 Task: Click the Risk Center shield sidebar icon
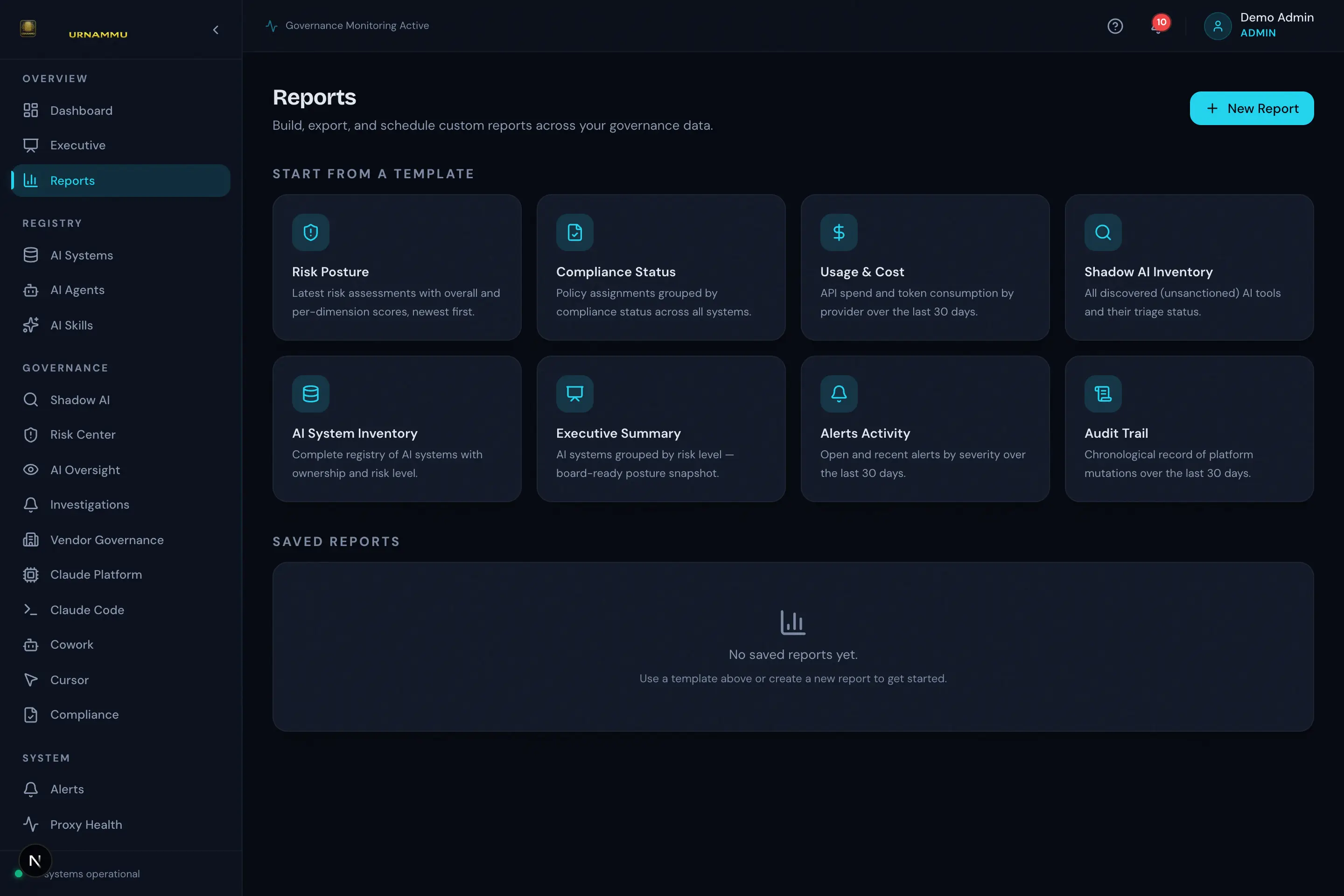click(x=31, y=435)
